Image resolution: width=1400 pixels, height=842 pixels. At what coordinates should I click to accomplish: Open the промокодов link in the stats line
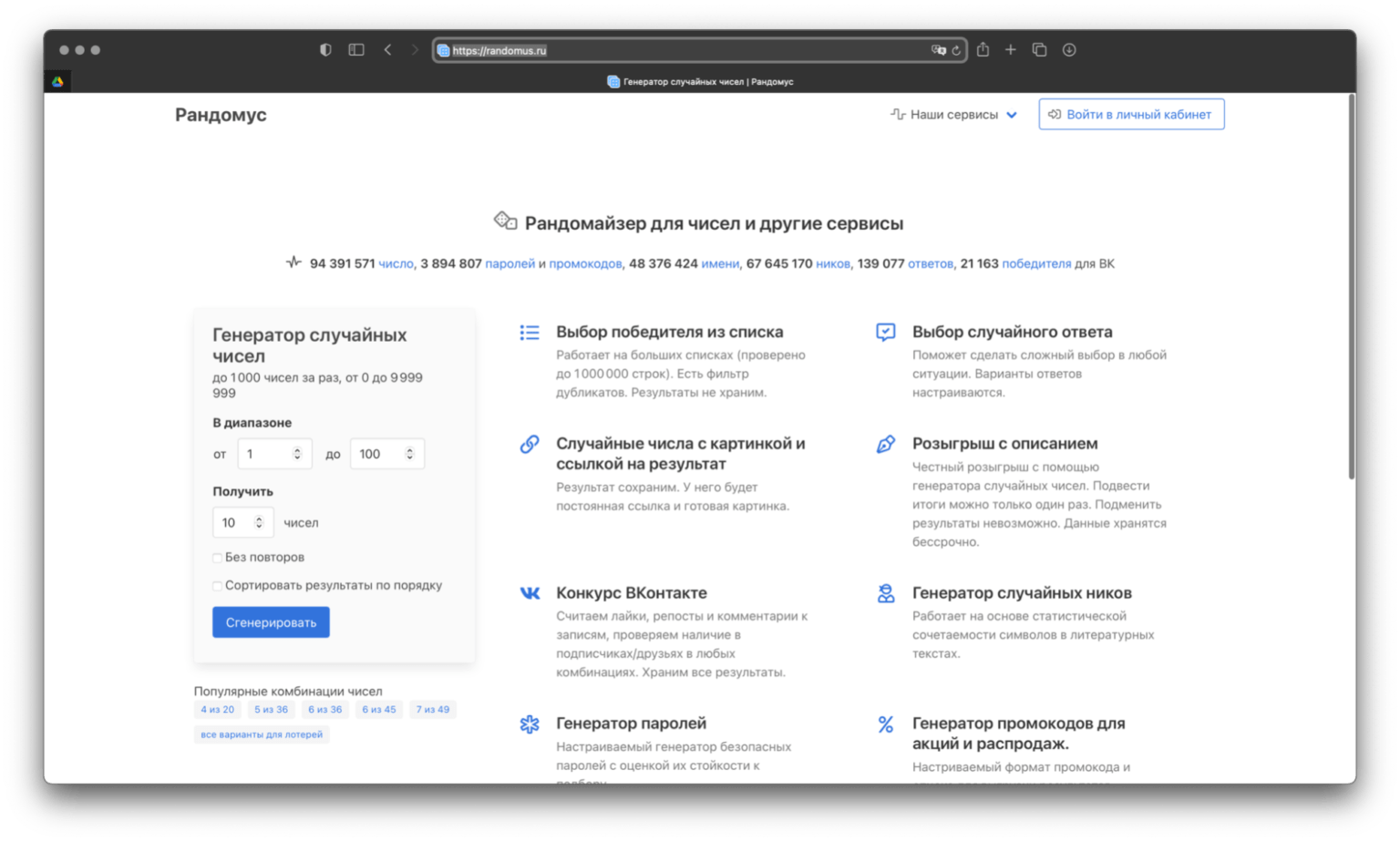pos(585,263)
